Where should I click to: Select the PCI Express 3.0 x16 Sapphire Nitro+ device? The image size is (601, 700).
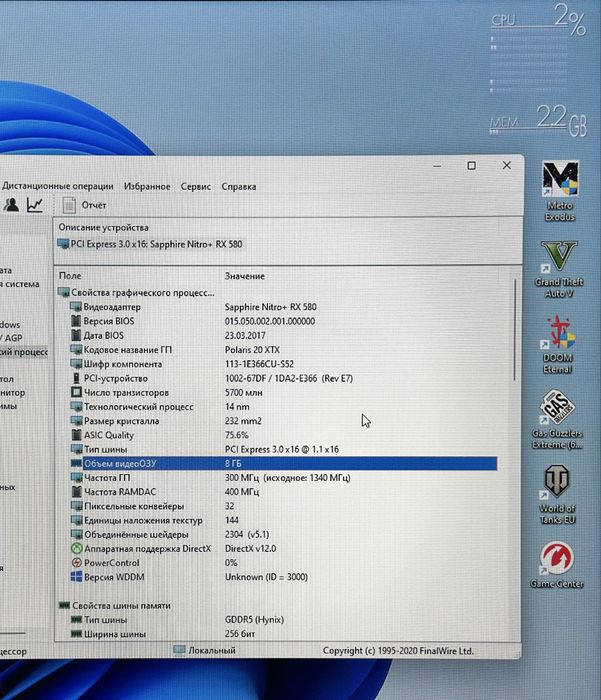(x=150, y=244)
